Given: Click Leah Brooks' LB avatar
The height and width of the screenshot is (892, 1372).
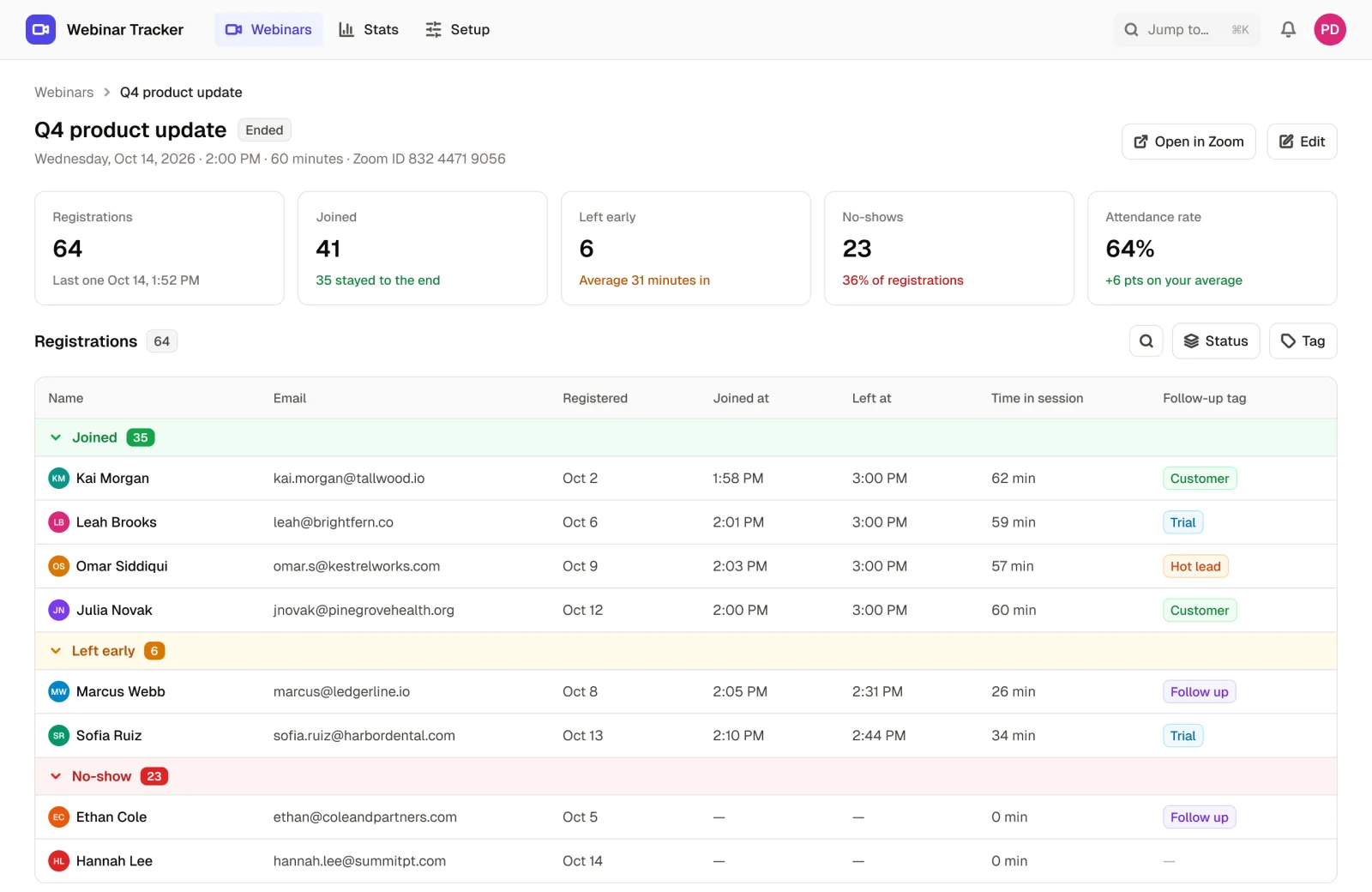Looking at the screenshot, I should [x=58, y=522].
